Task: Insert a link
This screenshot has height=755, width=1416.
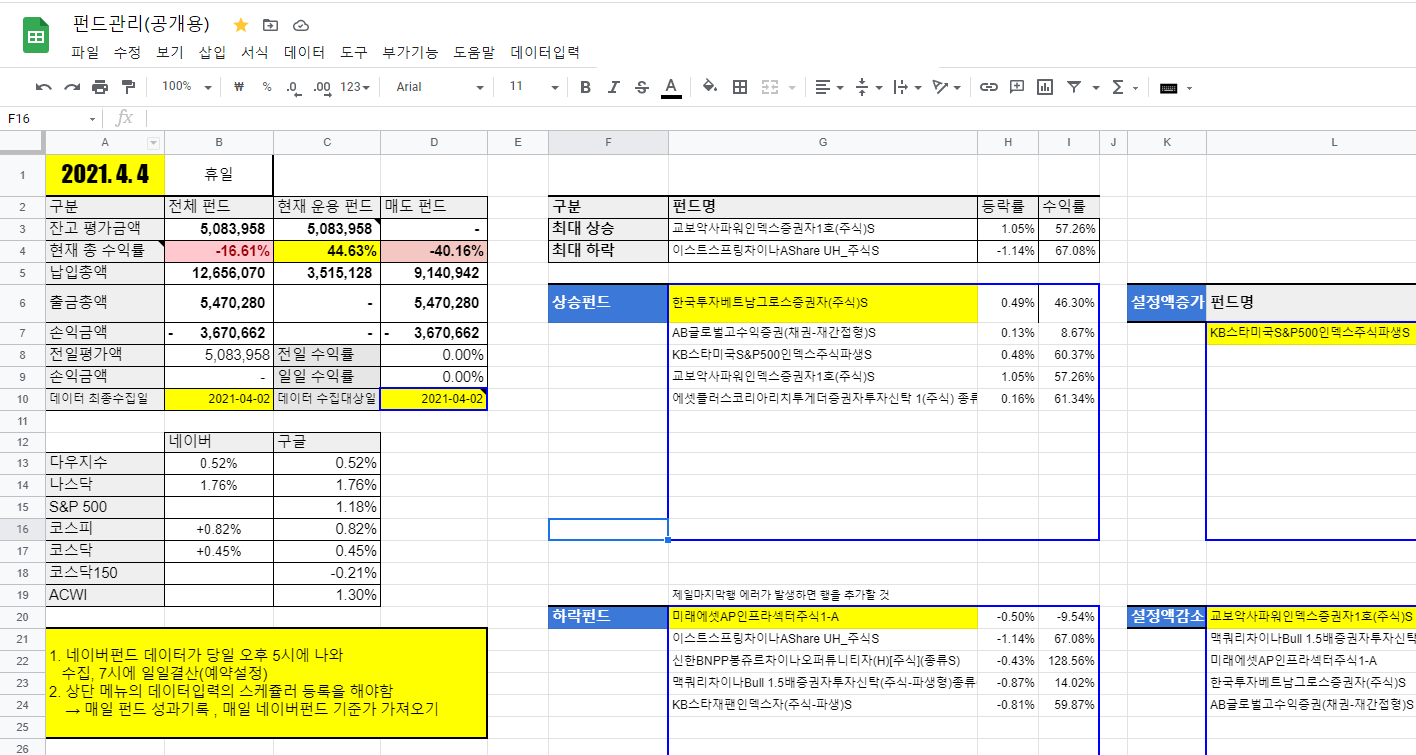Action: [989, 87]
